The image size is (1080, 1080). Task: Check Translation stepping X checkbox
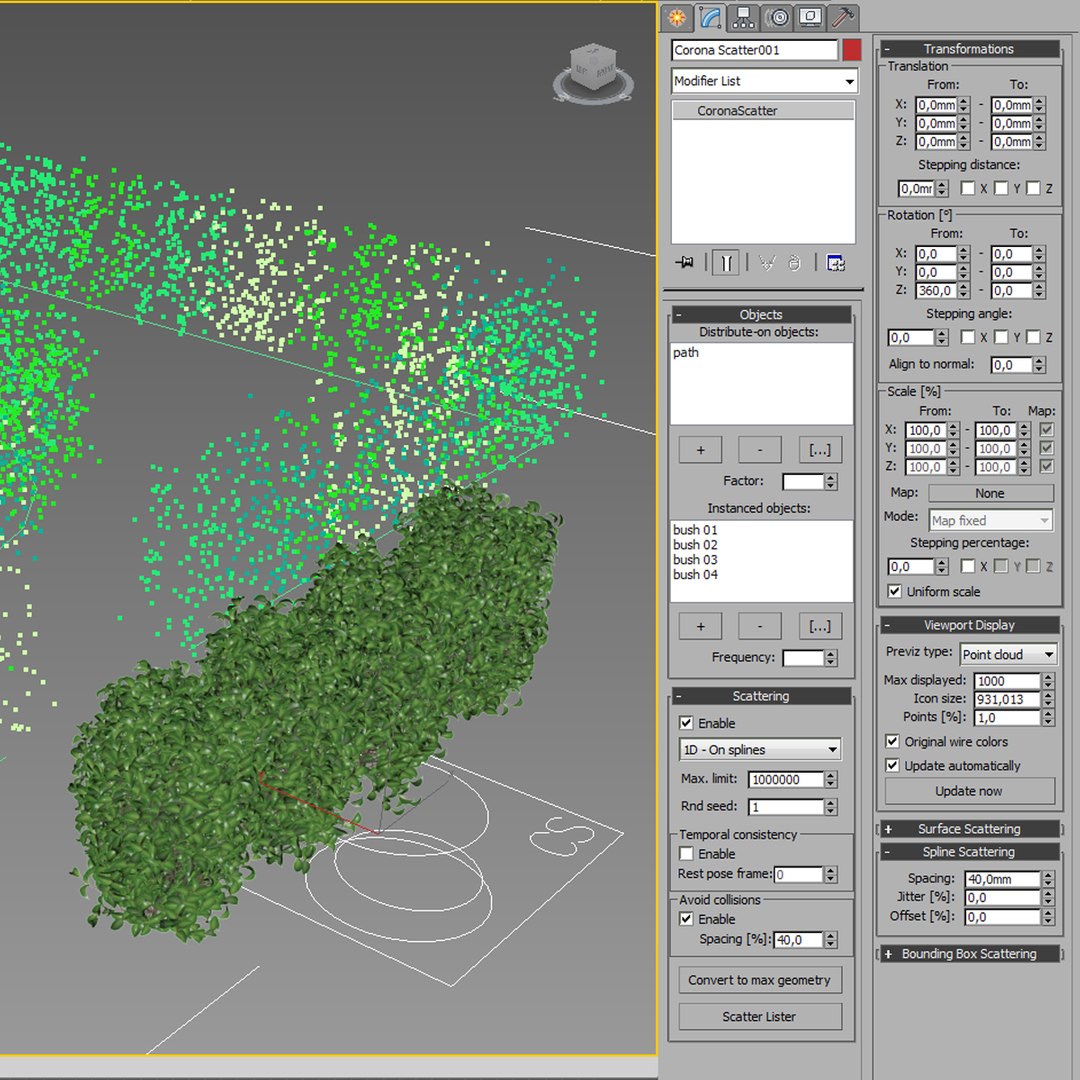pyautogui.click(x=968, y=188)
